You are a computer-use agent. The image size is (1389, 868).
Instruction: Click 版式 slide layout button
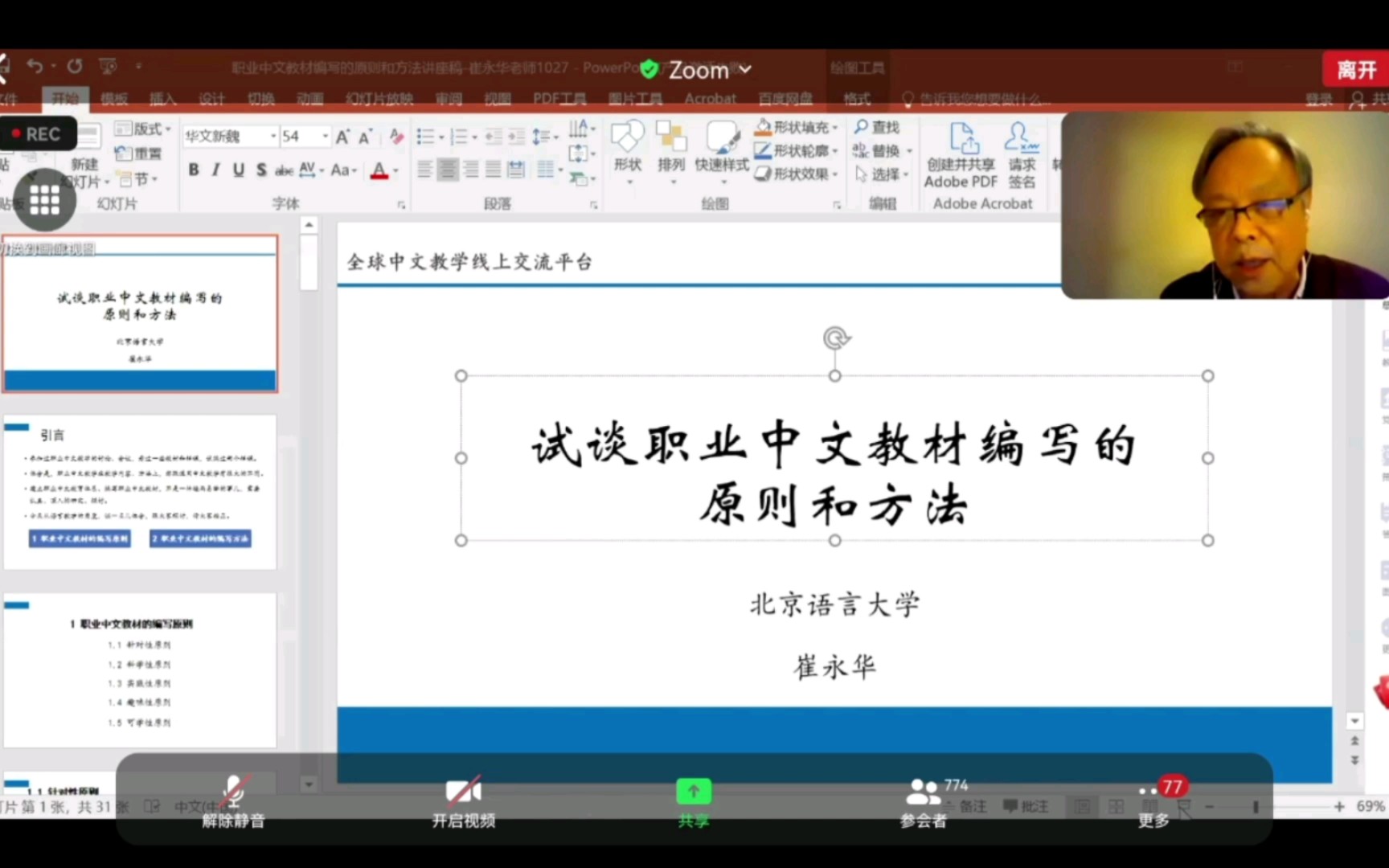pos(143,129)
